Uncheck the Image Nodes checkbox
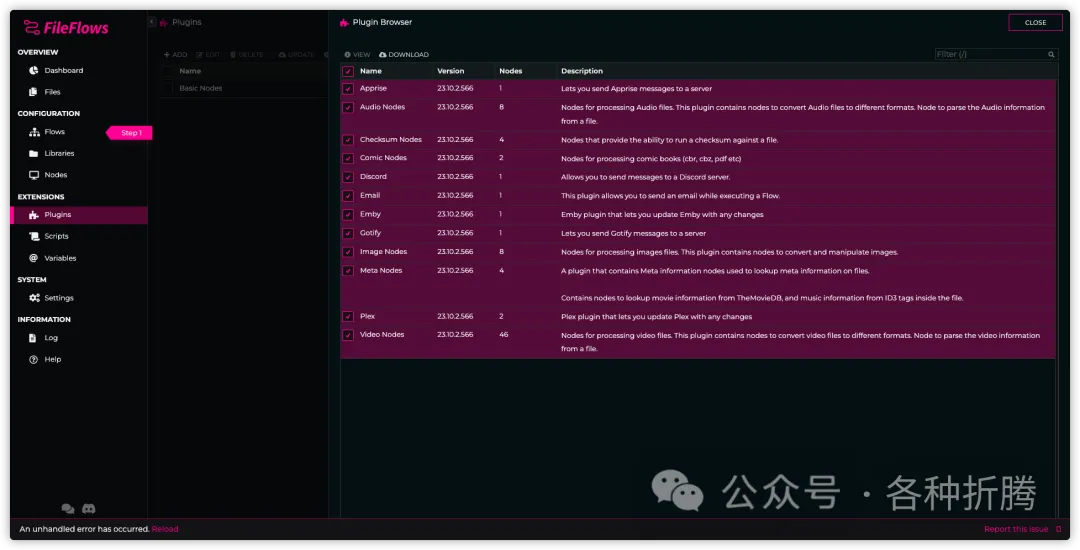Screen dimensions: 1080x550 point(348,252)
